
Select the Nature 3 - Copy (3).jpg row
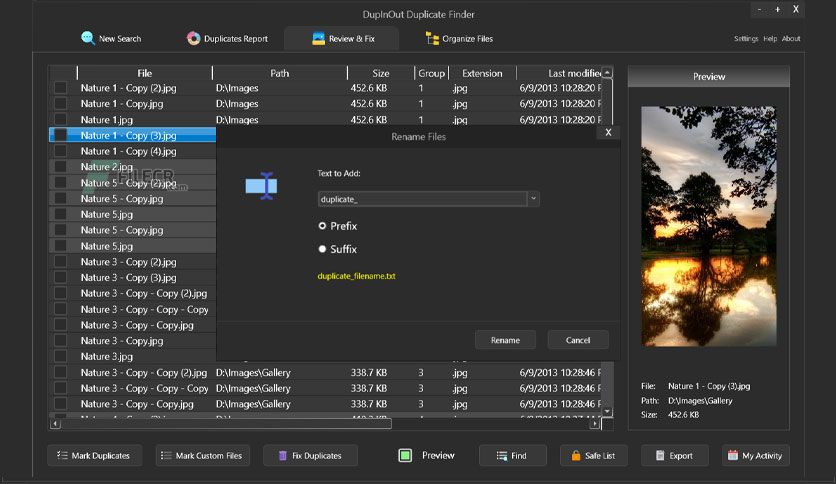point(133,277)
